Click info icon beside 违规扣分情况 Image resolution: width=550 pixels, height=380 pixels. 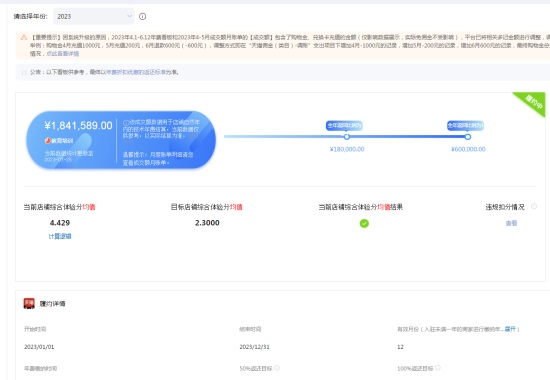coord(534,206)
